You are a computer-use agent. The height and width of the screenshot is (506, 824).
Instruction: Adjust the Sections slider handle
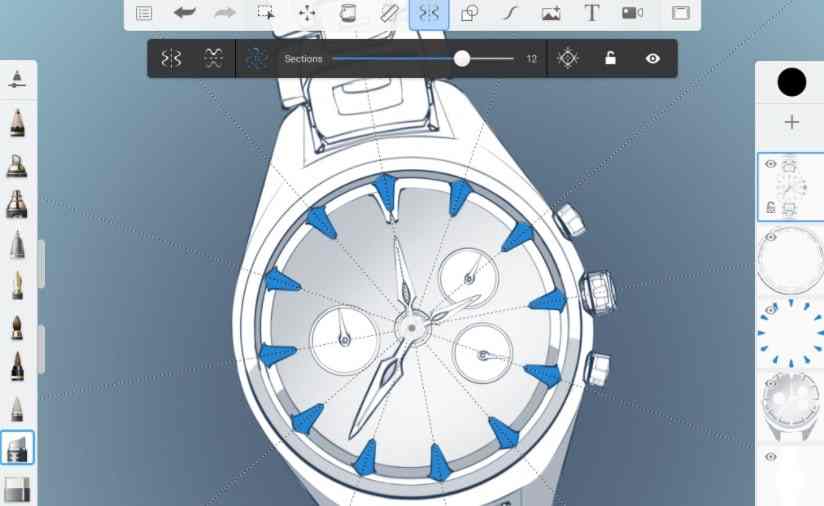tap(462, 58)
